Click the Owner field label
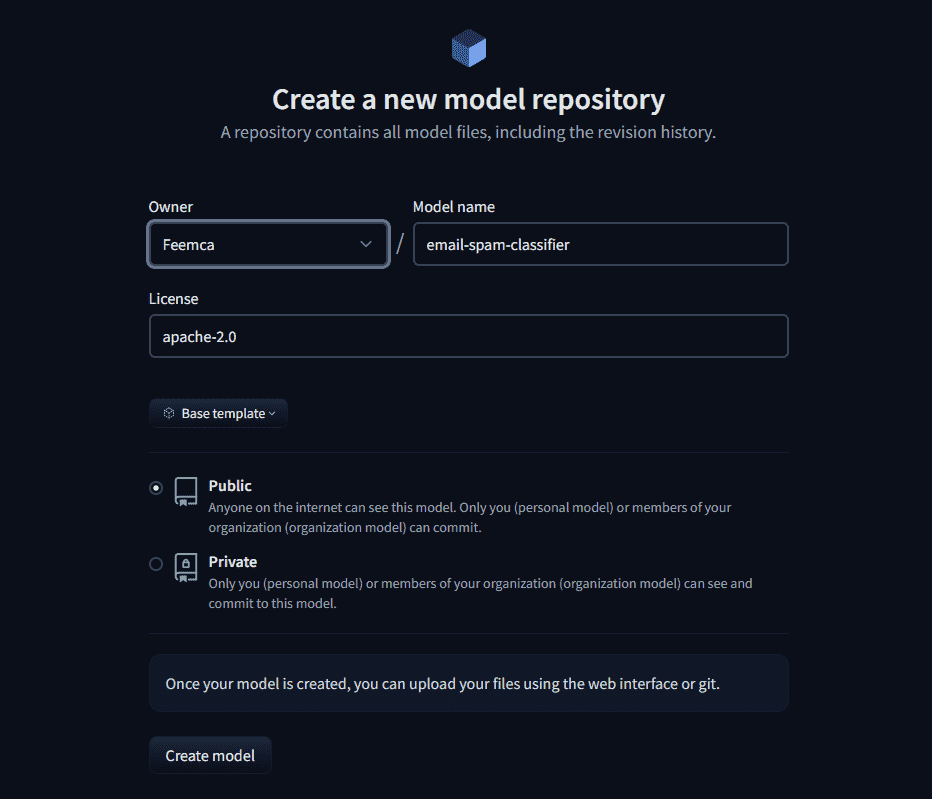Image resolution: width=932 pixels, height=799 pixels. click(x=171, y=207)
